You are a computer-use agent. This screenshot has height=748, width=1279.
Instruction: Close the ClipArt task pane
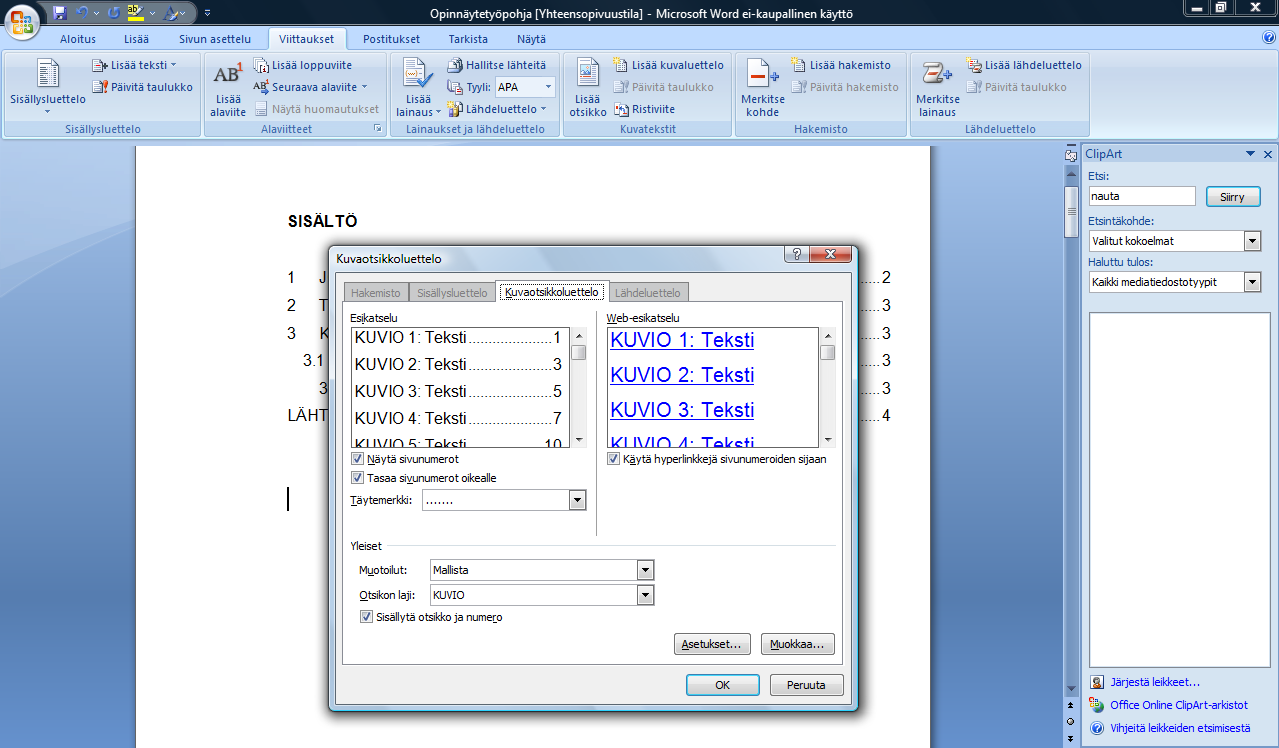pos(1268,154)
